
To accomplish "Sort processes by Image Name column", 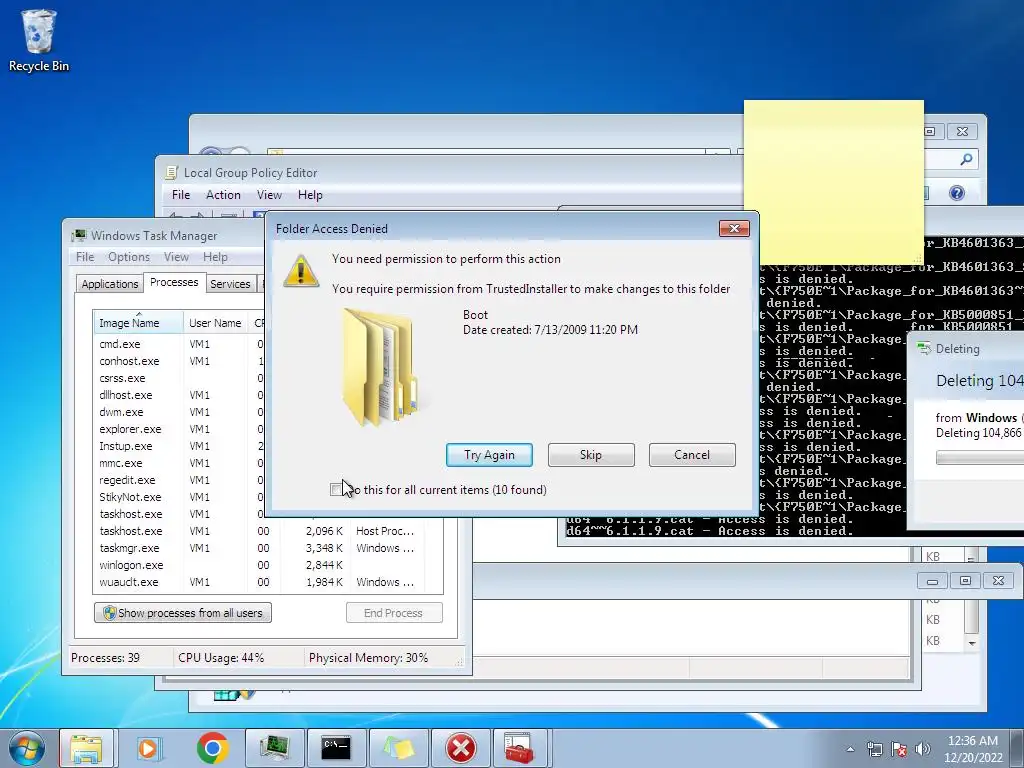I will (x=138, y=323).
